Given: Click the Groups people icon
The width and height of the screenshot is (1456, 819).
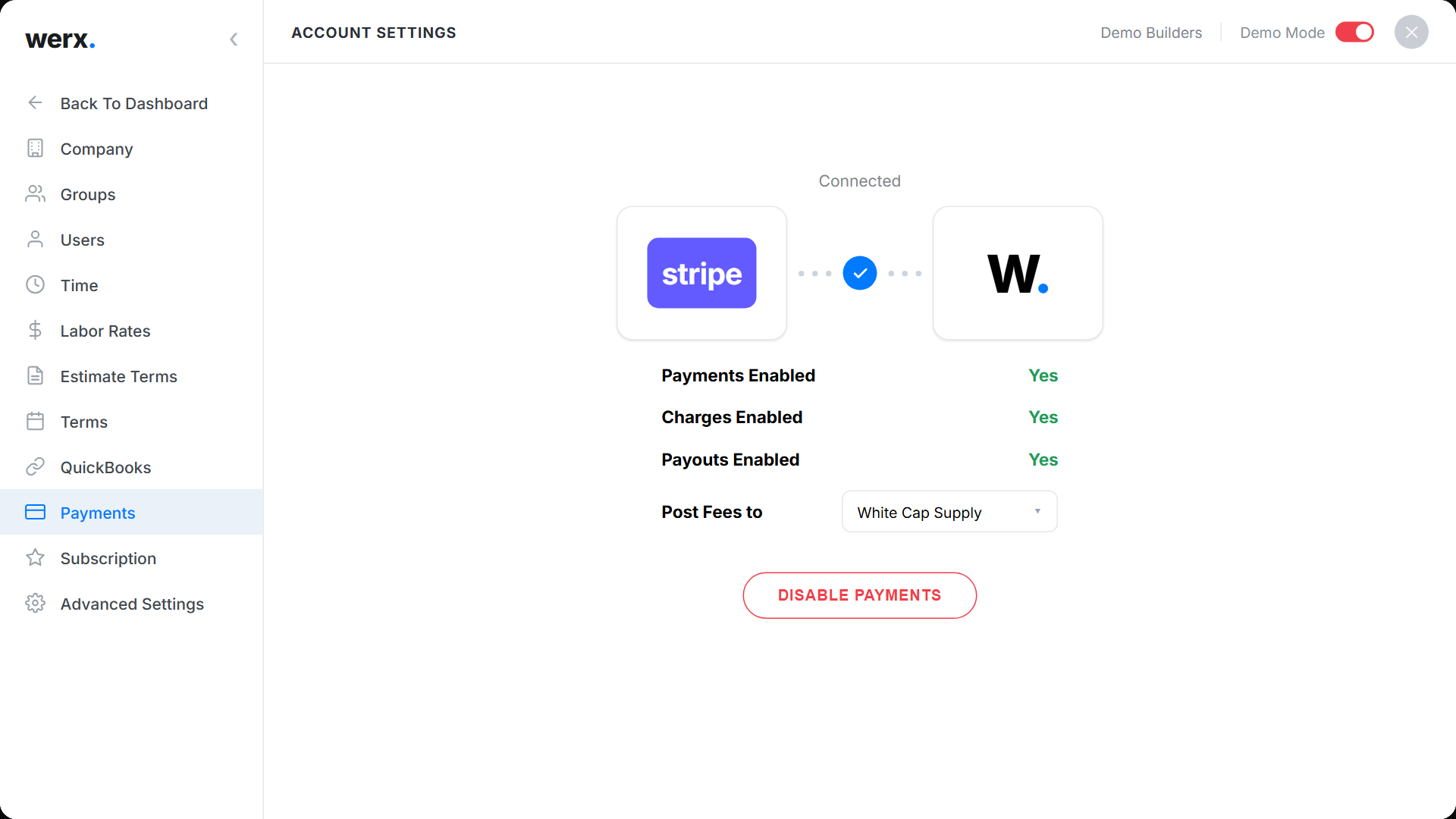Looking at the screenshot, I should click(x=35, y=193).
